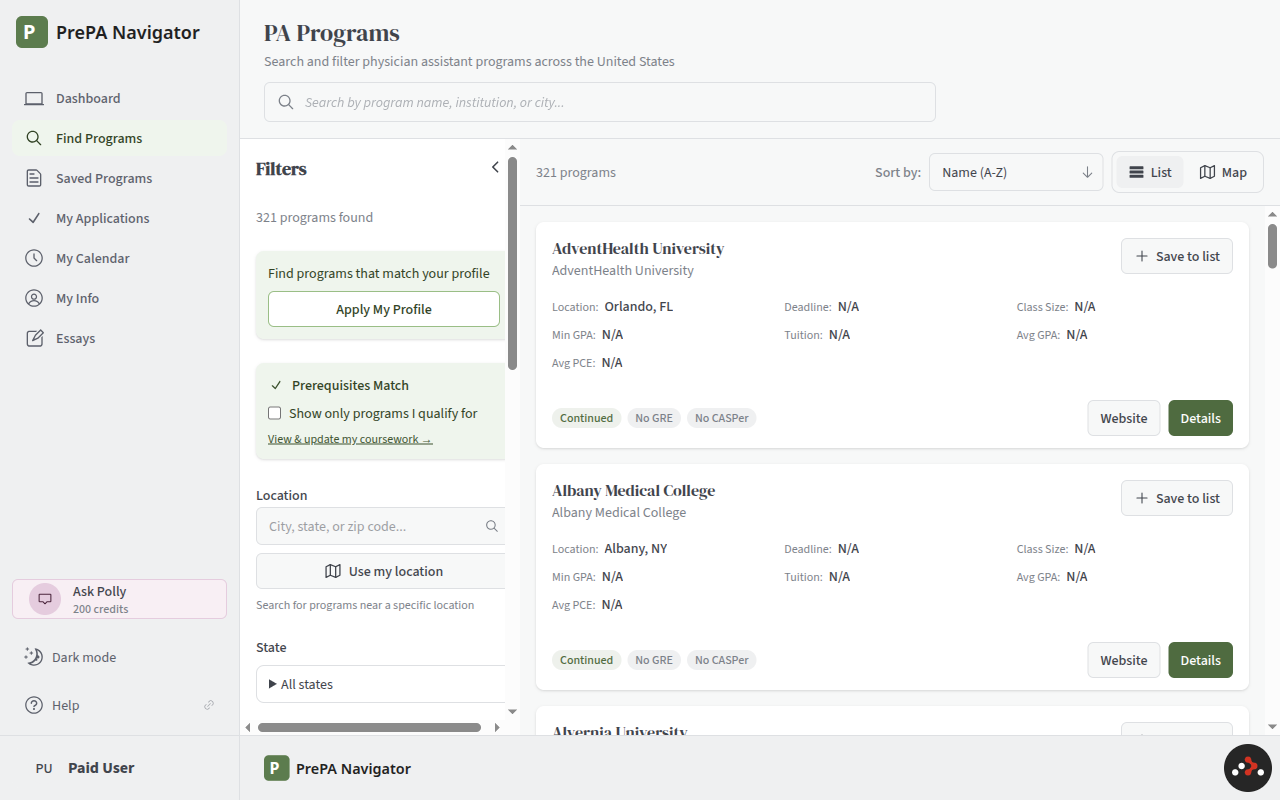Click the Ask Polly chat icon
Image resolution: width=1280 pixels, height=800 pixels.
pyautogui.click(x=45, y=599)
